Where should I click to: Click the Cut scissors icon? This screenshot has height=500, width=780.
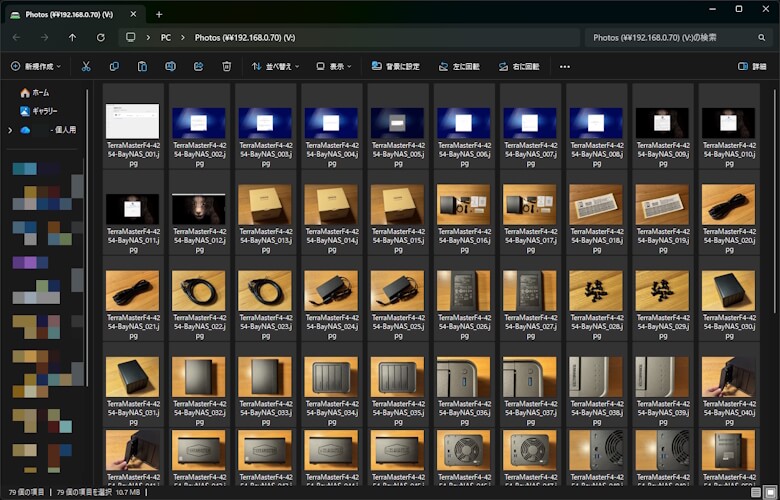coord(86,67)
